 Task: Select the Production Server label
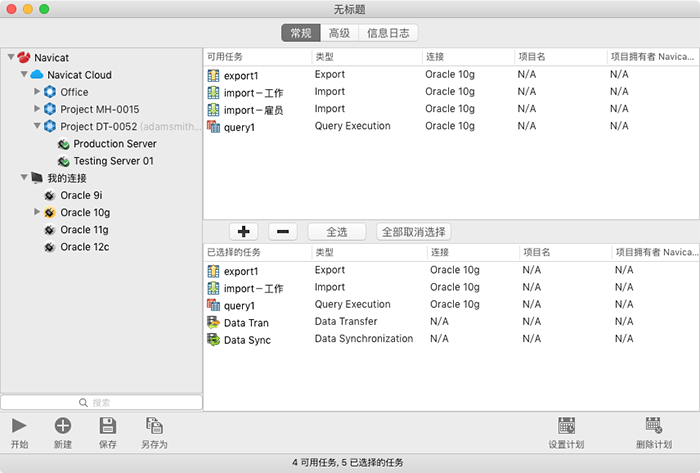coord(115,144)
